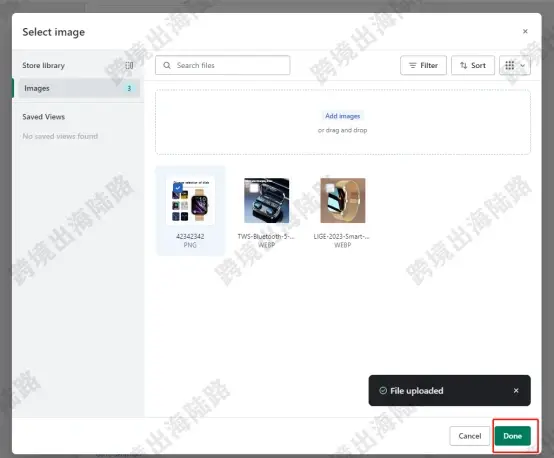
Task: Expand the view mode dropdown chevron
Action: [x=523, y=66]
